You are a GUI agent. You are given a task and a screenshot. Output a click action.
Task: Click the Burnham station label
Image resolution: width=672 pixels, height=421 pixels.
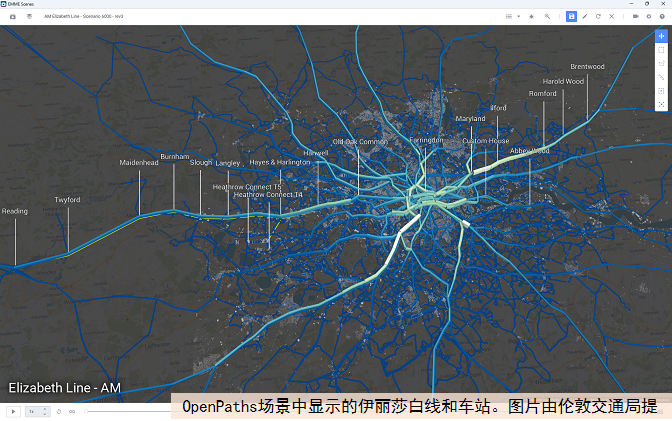(175, 156)
